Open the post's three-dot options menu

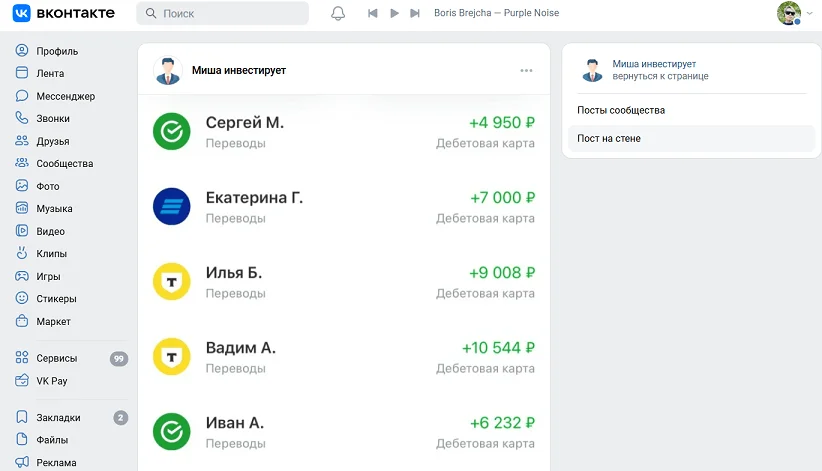tap(526, 70)
